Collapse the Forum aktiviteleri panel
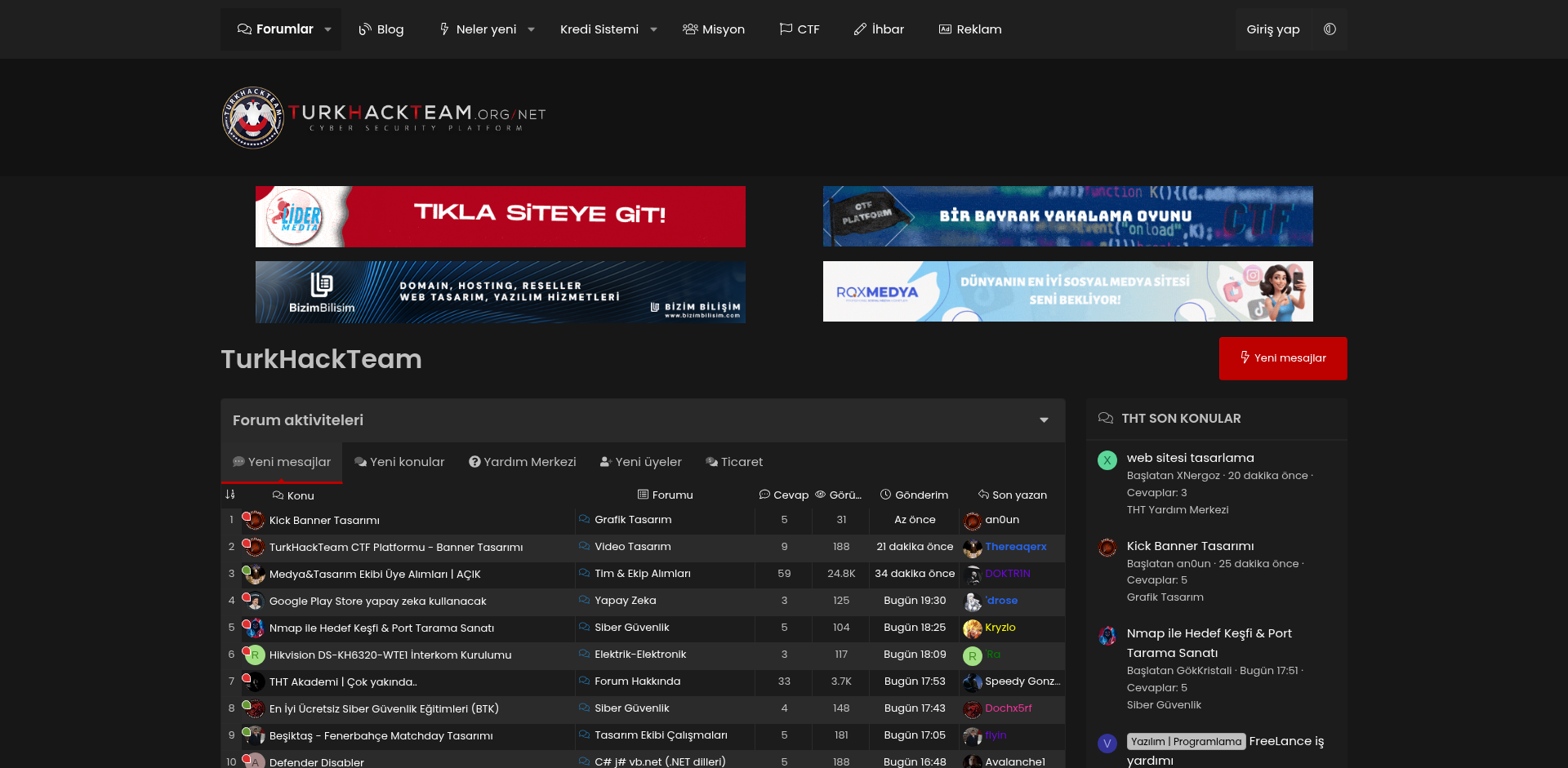1568x768 pixels. [x=1044, y=420]
